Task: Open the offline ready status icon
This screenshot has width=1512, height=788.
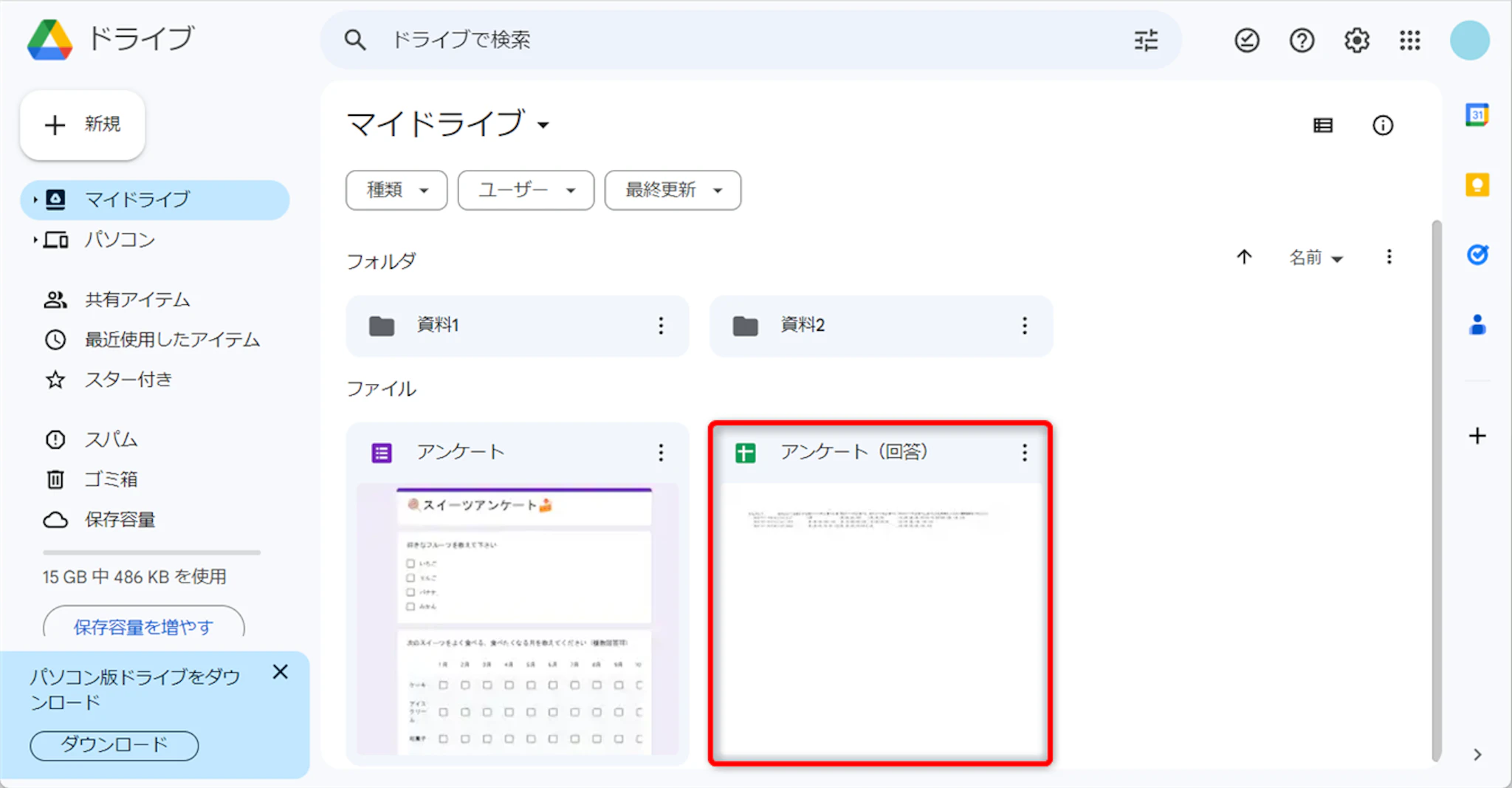Action: (1247, 40)
